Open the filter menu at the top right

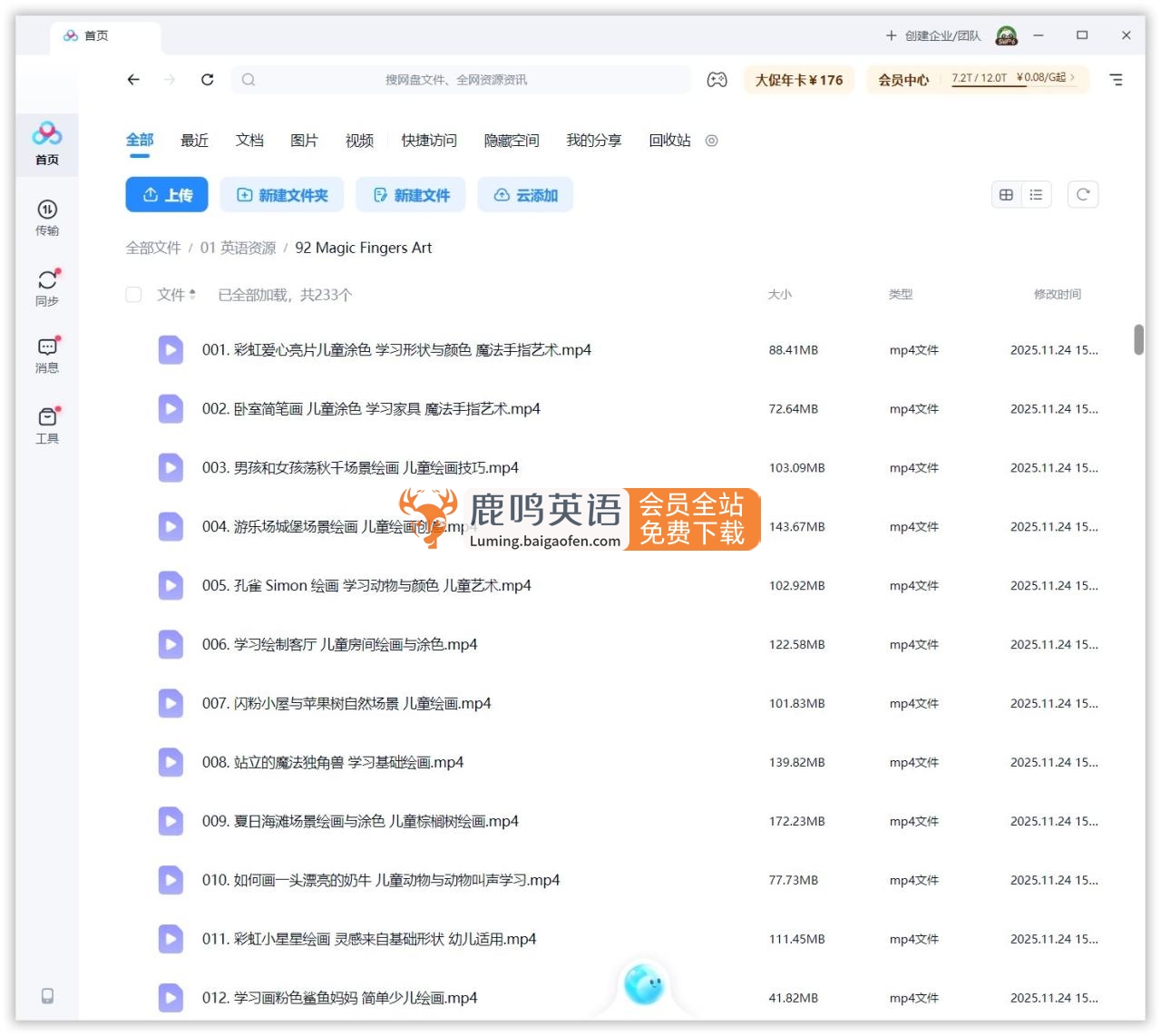1116,80
